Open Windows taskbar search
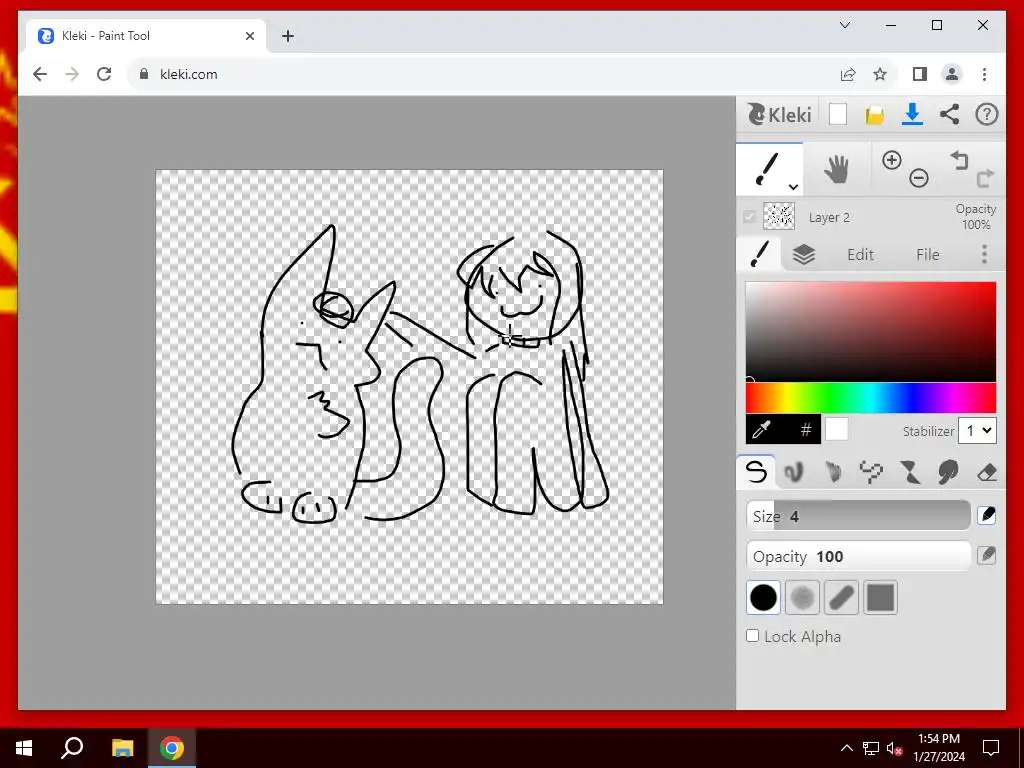 click(72, 748)
